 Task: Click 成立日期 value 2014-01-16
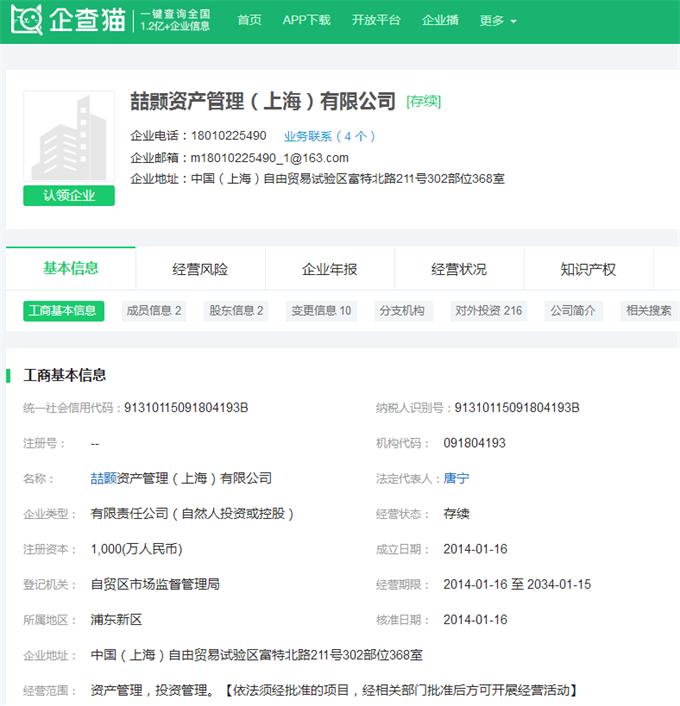point(476,549)
